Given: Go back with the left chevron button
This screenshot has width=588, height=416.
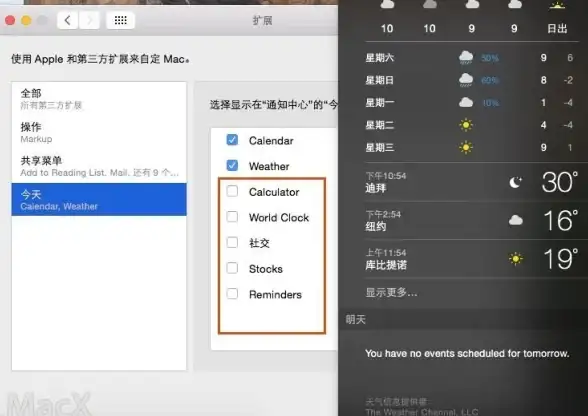Looking at the screenshot, I should [68, 20].
